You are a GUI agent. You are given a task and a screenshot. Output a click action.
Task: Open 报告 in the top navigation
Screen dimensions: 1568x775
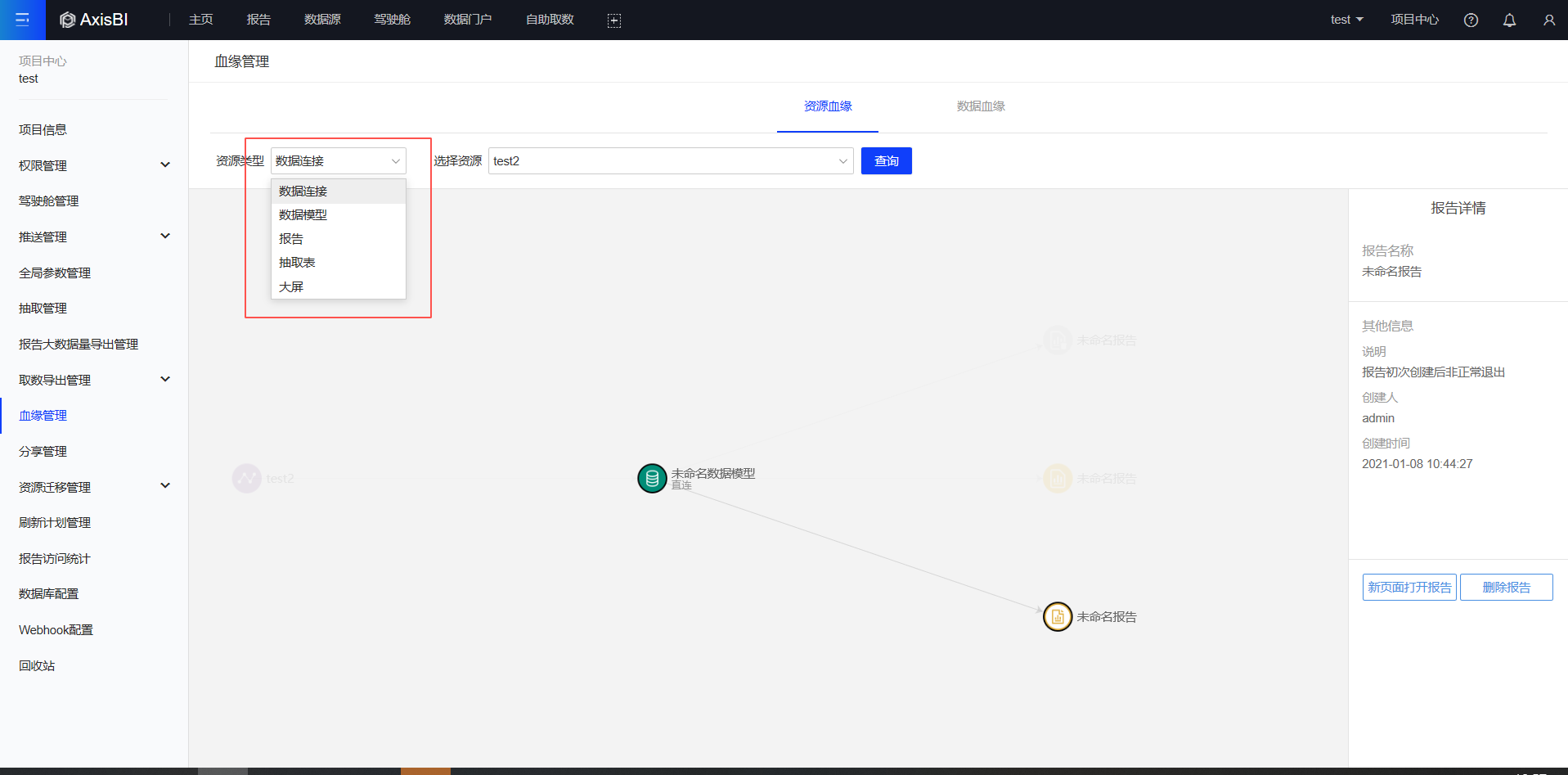(x=258, y=20)
